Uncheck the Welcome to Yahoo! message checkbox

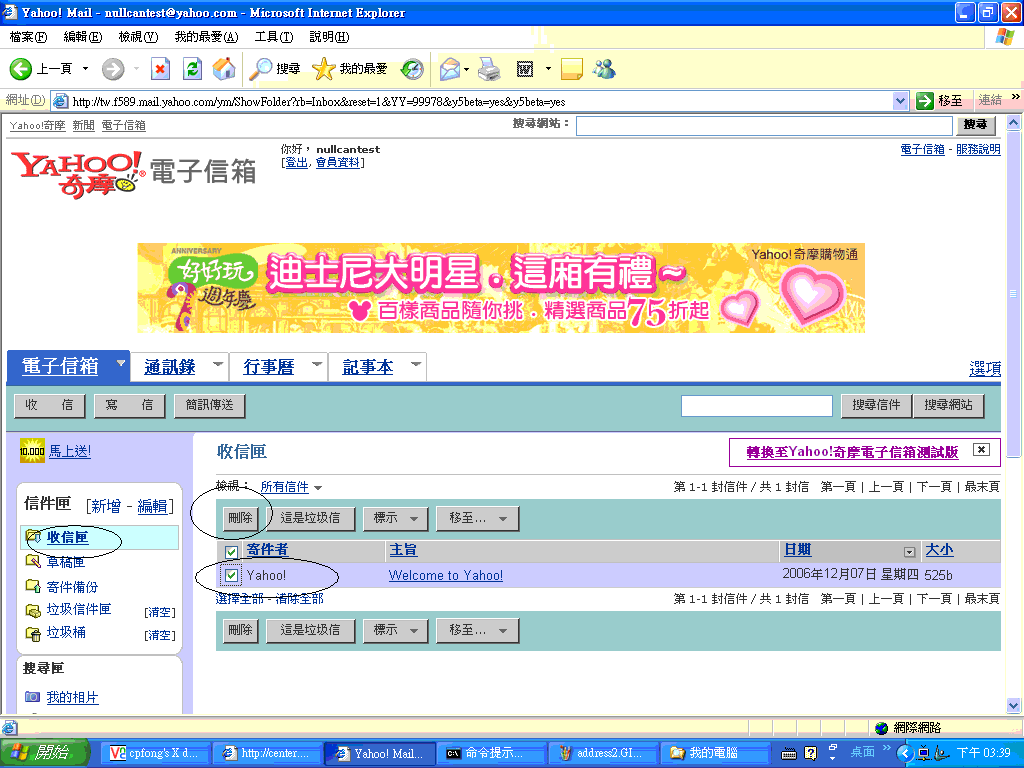coord(232,575)
